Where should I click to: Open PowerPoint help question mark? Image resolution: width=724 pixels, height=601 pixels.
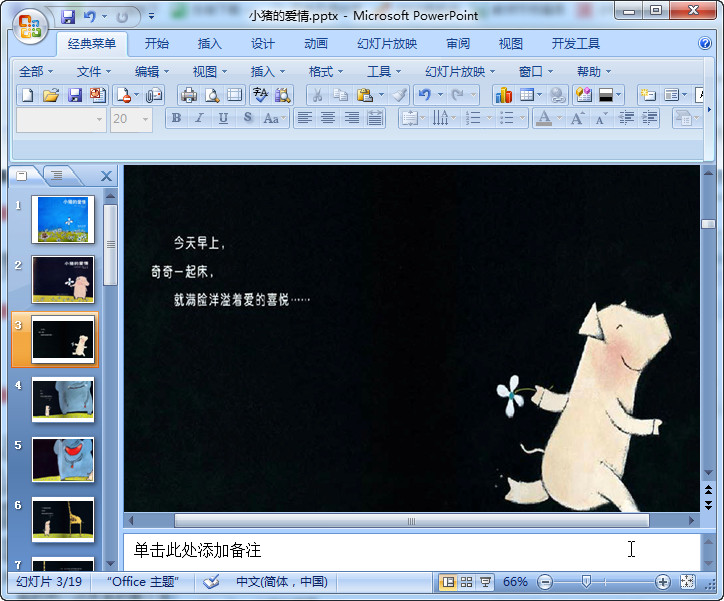pyautogui.click(x=705, y=43)
